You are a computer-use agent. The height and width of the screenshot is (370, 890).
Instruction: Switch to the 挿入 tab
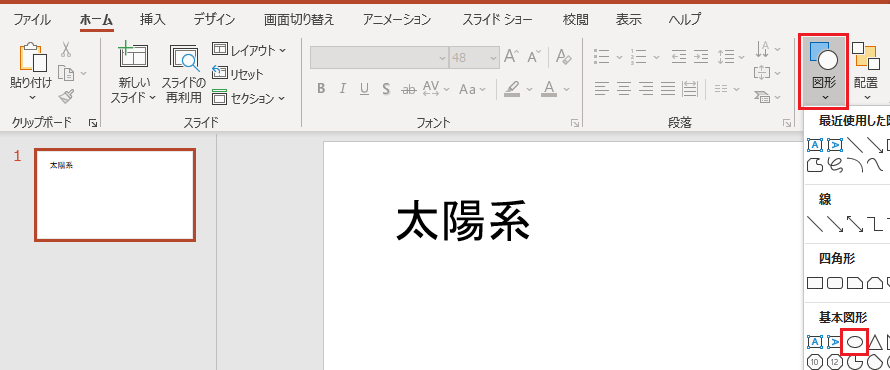pos(153,20)
